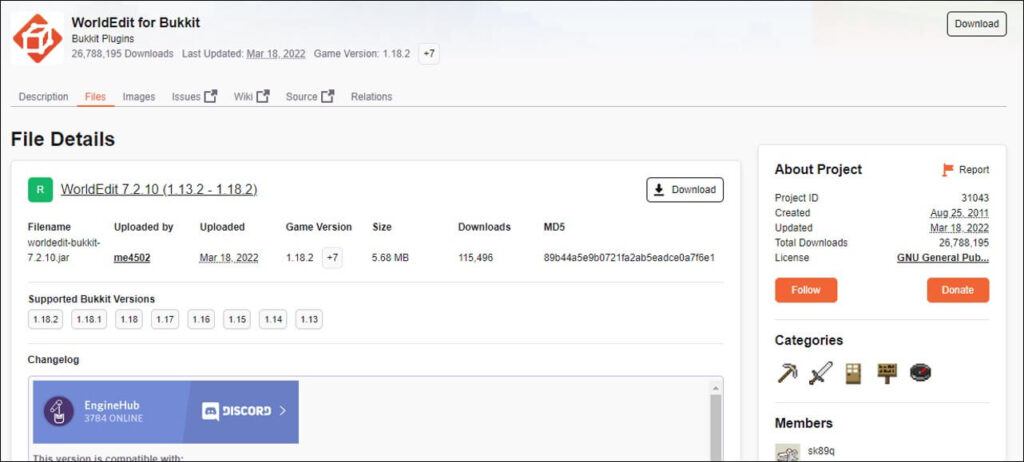Click the external link icon next to Issues
The image size is (1024, 462).
coord(210,96)
